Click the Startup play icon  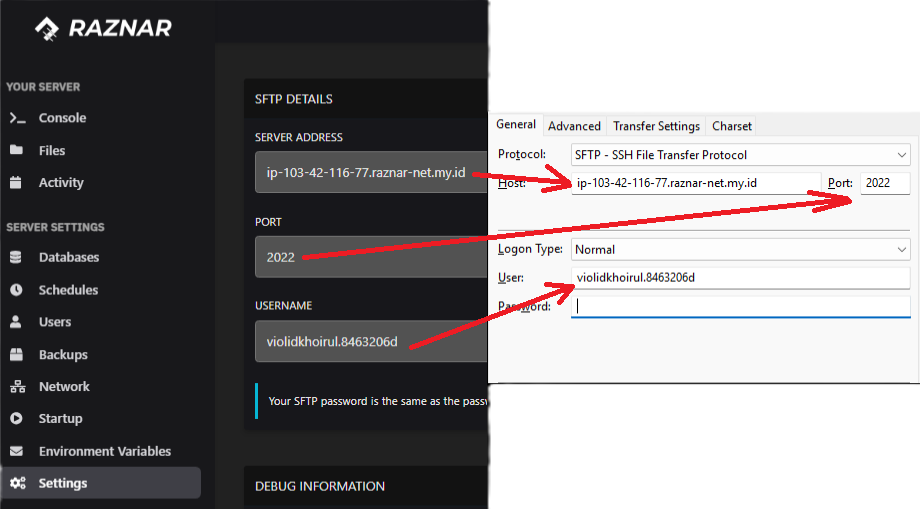pos(17,419)
